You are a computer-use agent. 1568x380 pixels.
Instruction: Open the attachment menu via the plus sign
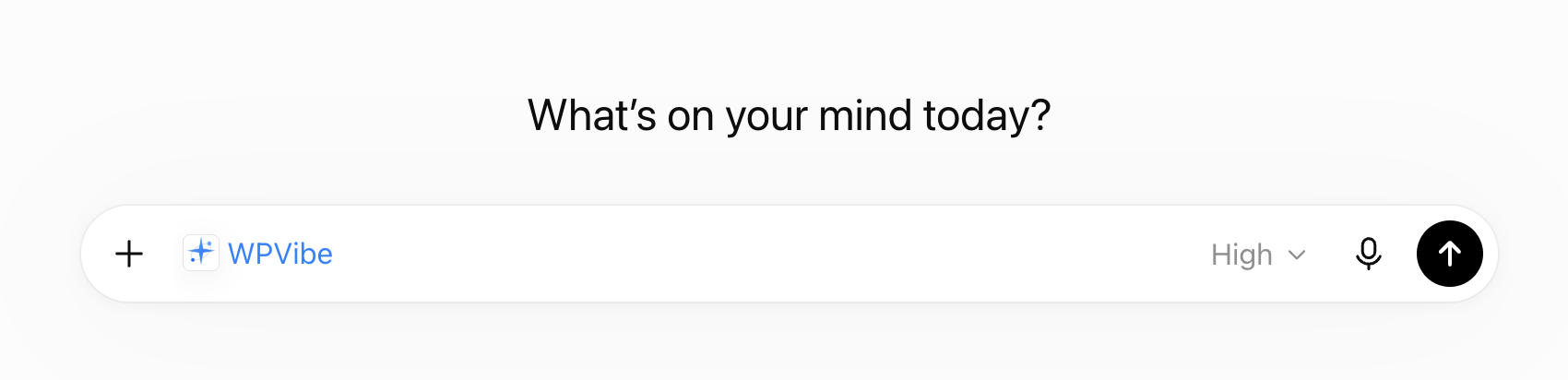(x=129, y=254)
